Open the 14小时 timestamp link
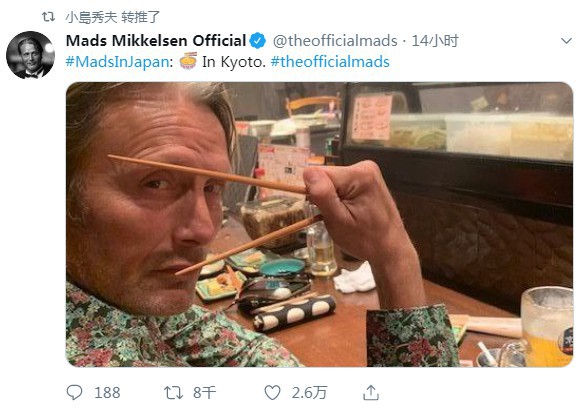The image size is (586, 412). click(435, 40)
